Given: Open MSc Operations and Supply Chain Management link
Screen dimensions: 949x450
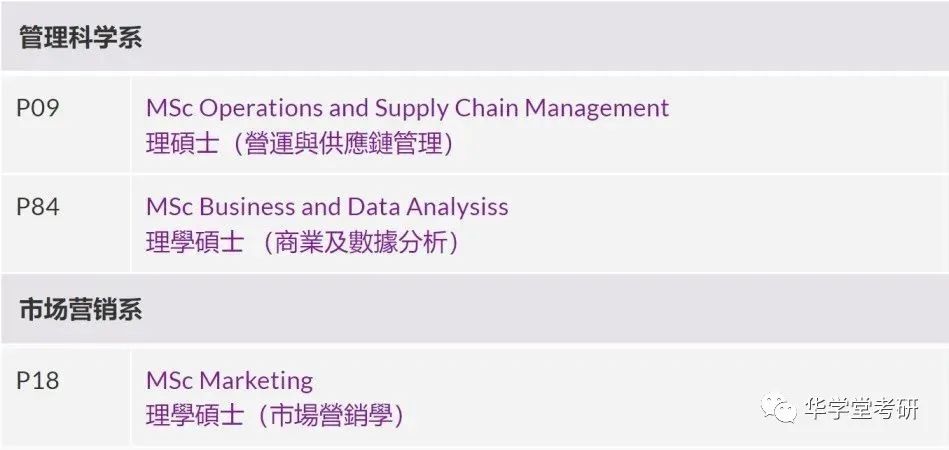Looking at the screenshot, I should tap(407, 109).
